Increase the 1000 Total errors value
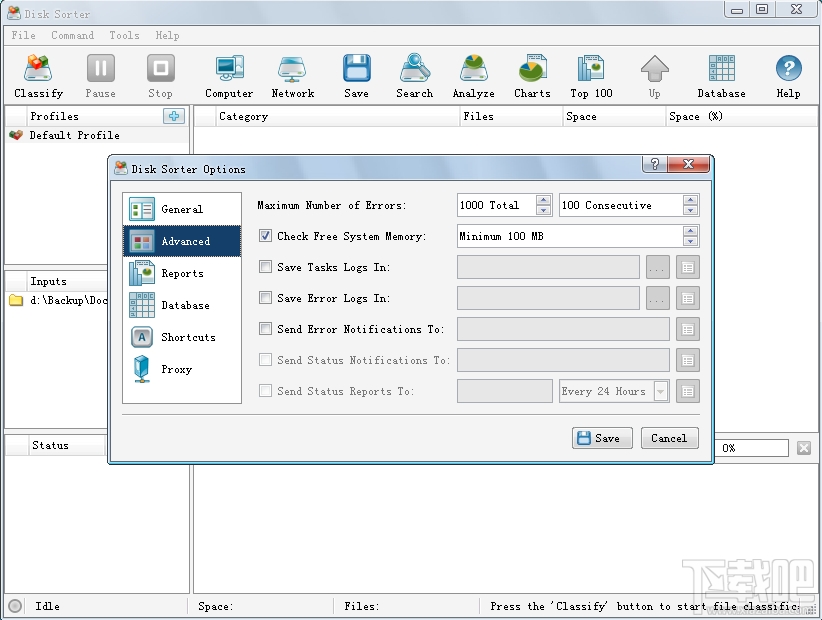 click(x=544, y=200)
